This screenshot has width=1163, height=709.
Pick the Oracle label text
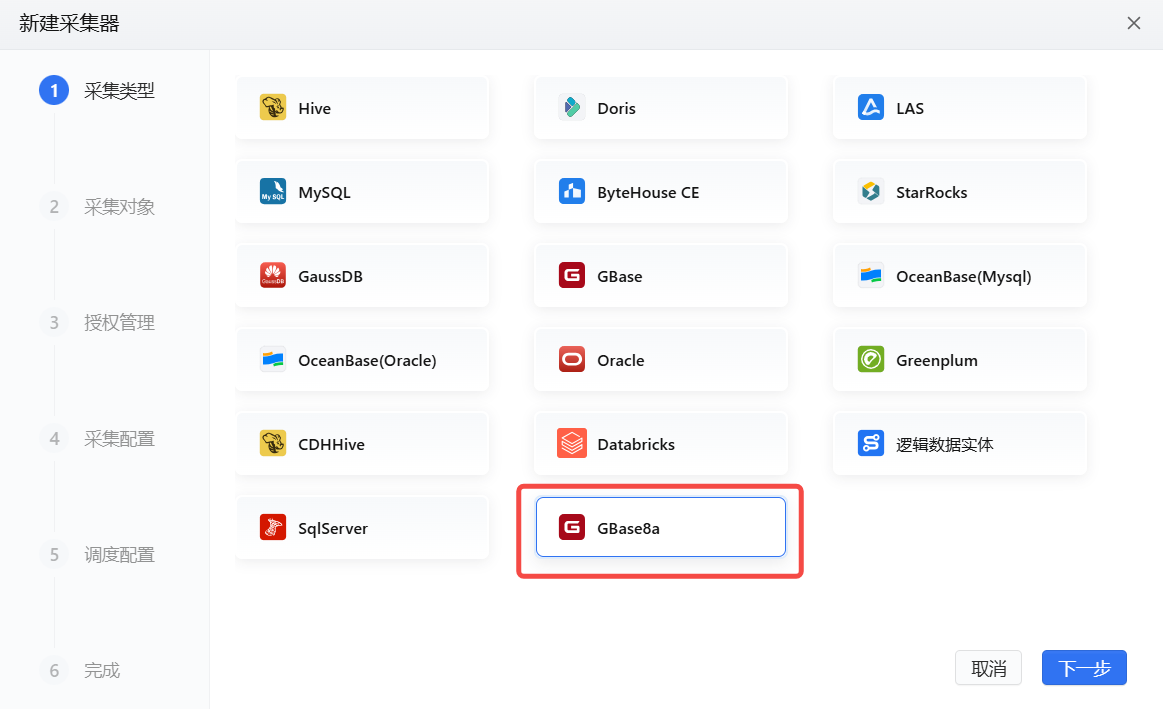[x=621, y=360]
